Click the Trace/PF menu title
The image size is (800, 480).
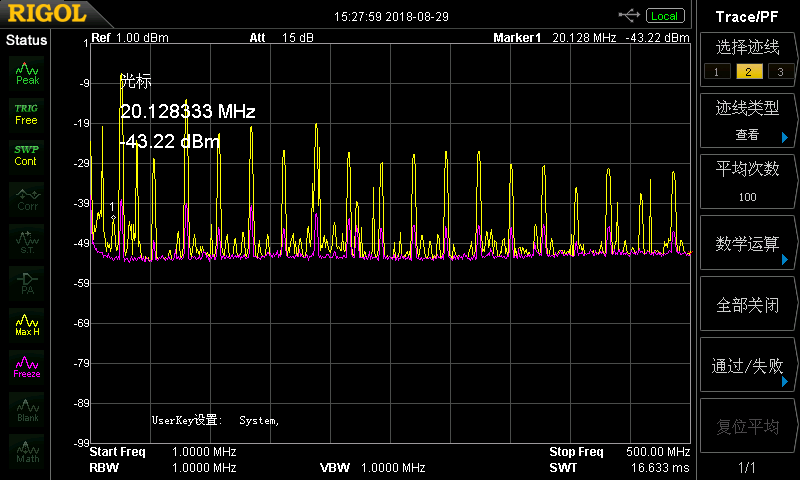[747, 16]
